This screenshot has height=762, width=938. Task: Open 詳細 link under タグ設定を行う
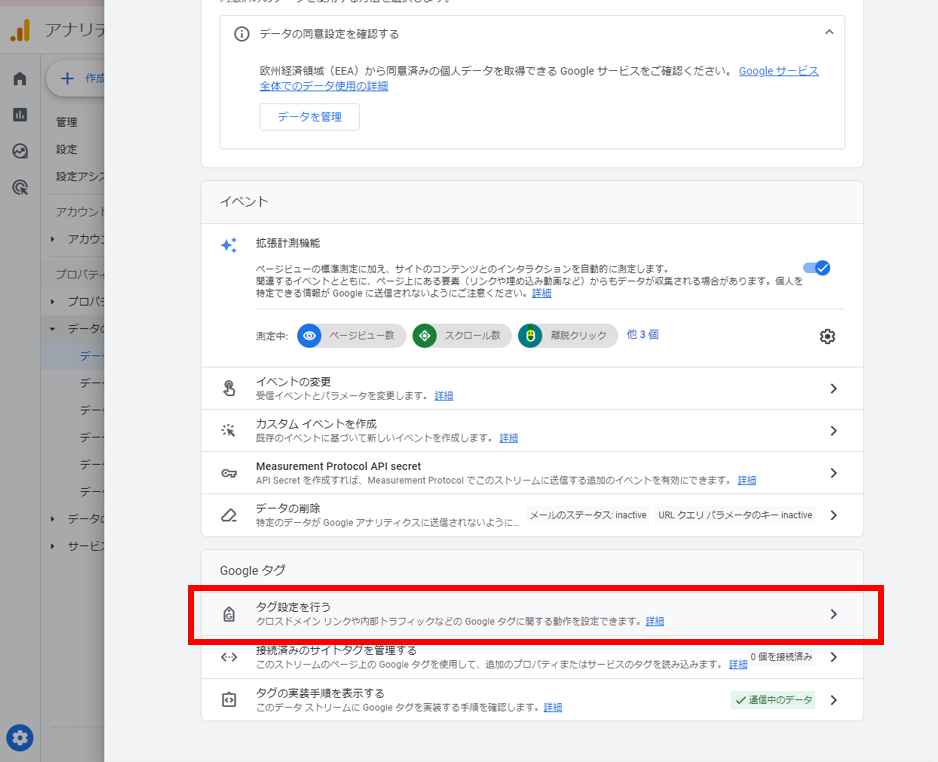(x=654, y=621)
